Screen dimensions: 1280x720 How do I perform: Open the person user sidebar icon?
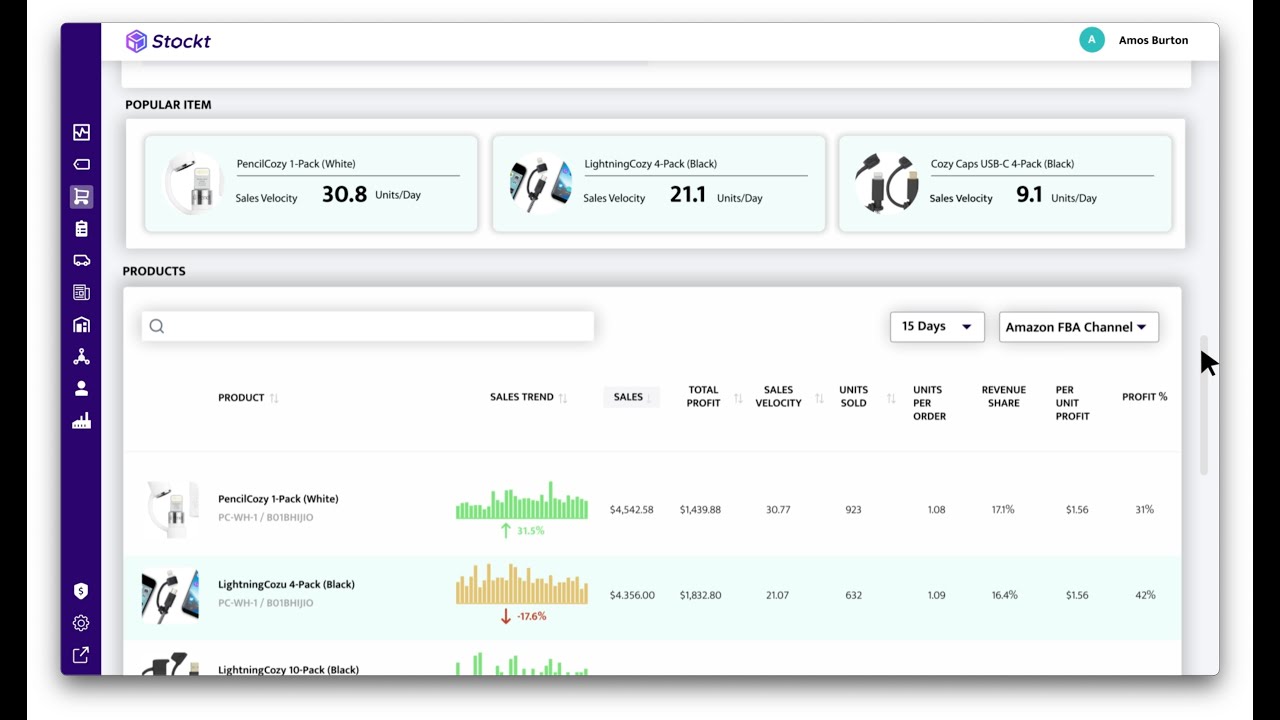[x=81, y=388]
